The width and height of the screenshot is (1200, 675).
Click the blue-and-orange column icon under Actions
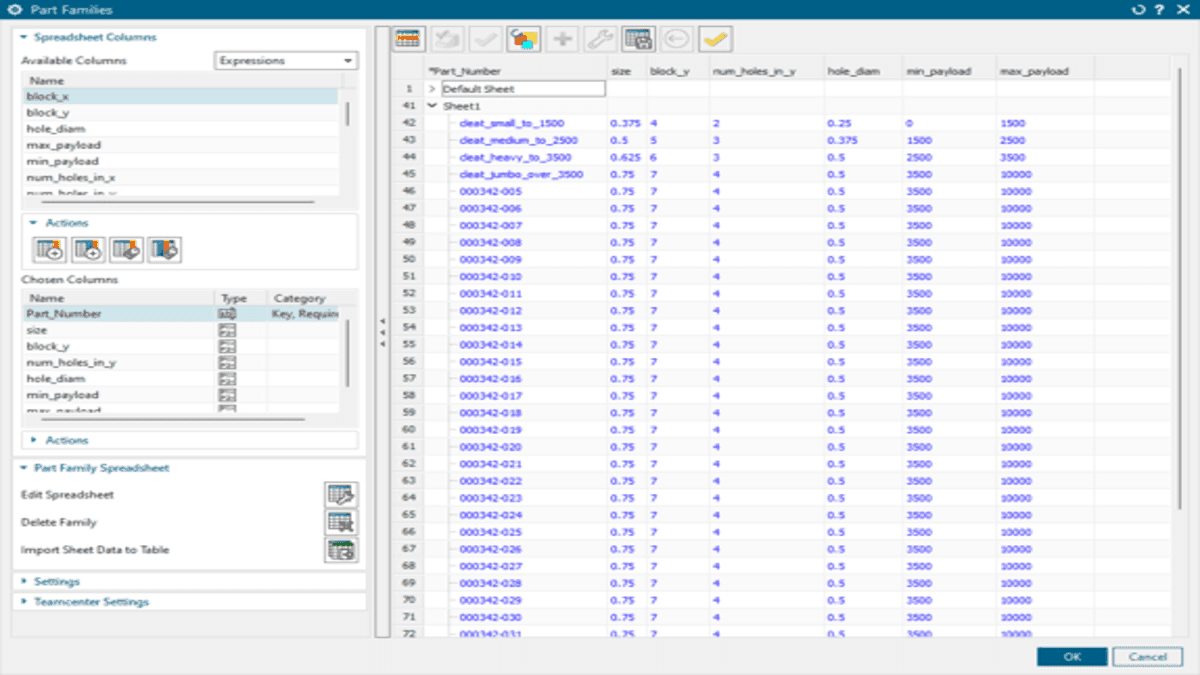(x=165, y=250)
